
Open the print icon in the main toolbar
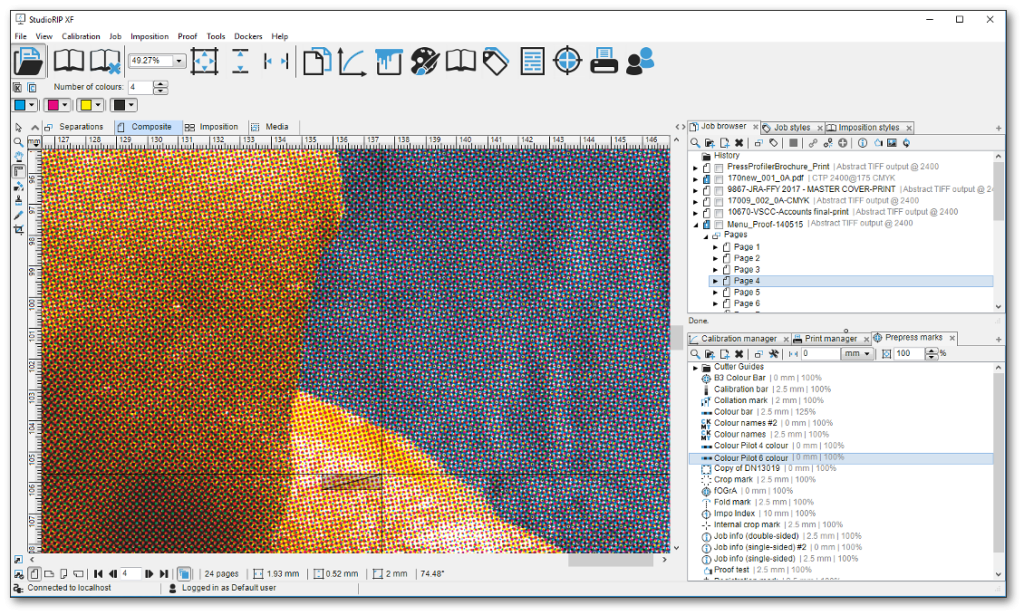[602, 61]
